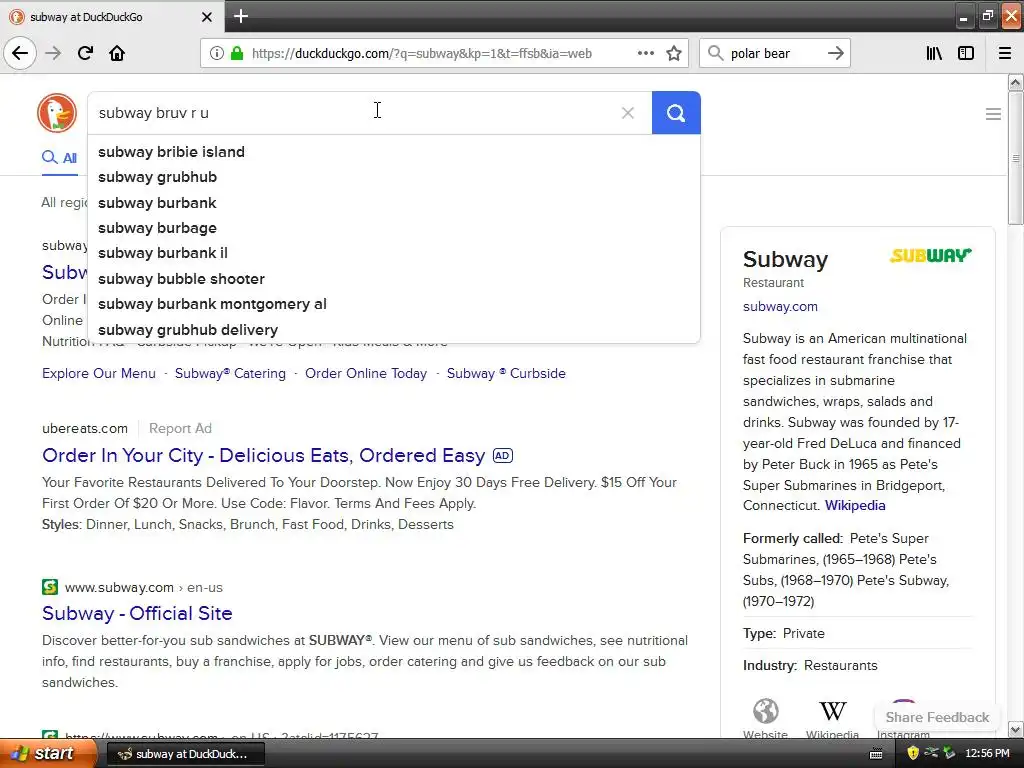Close the subway at DuckDuckGo tab
This screenshot has width=1024, height=768.
point(207,17)
